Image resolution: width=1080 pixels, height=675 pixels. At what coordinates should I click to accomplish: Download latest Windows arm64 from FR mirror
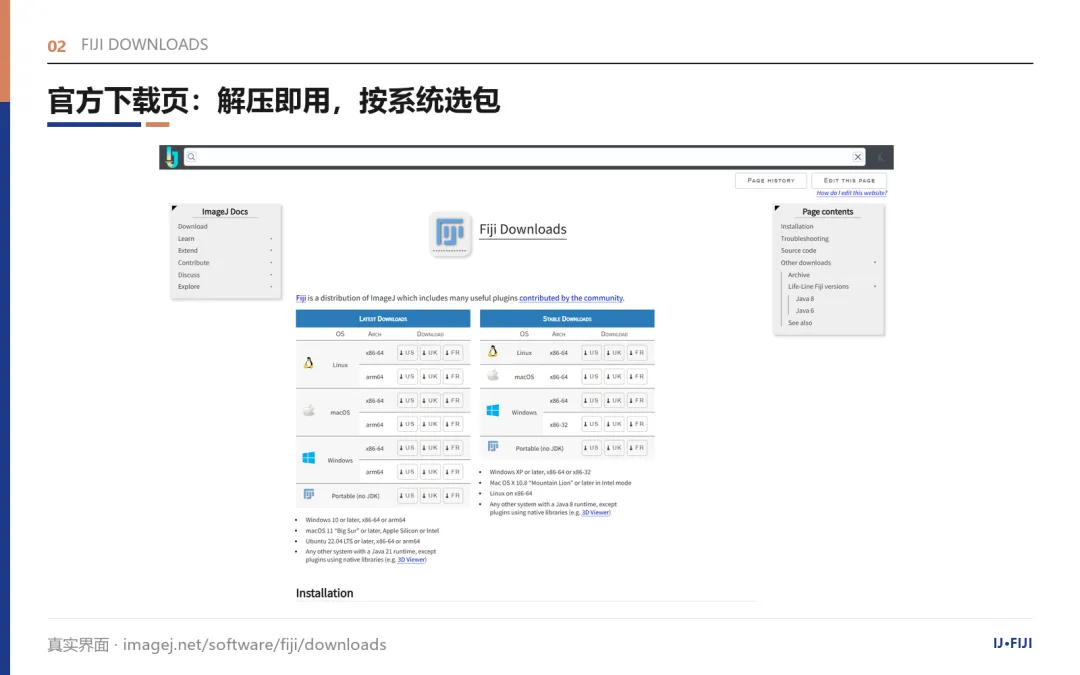(x=453, y=472)
